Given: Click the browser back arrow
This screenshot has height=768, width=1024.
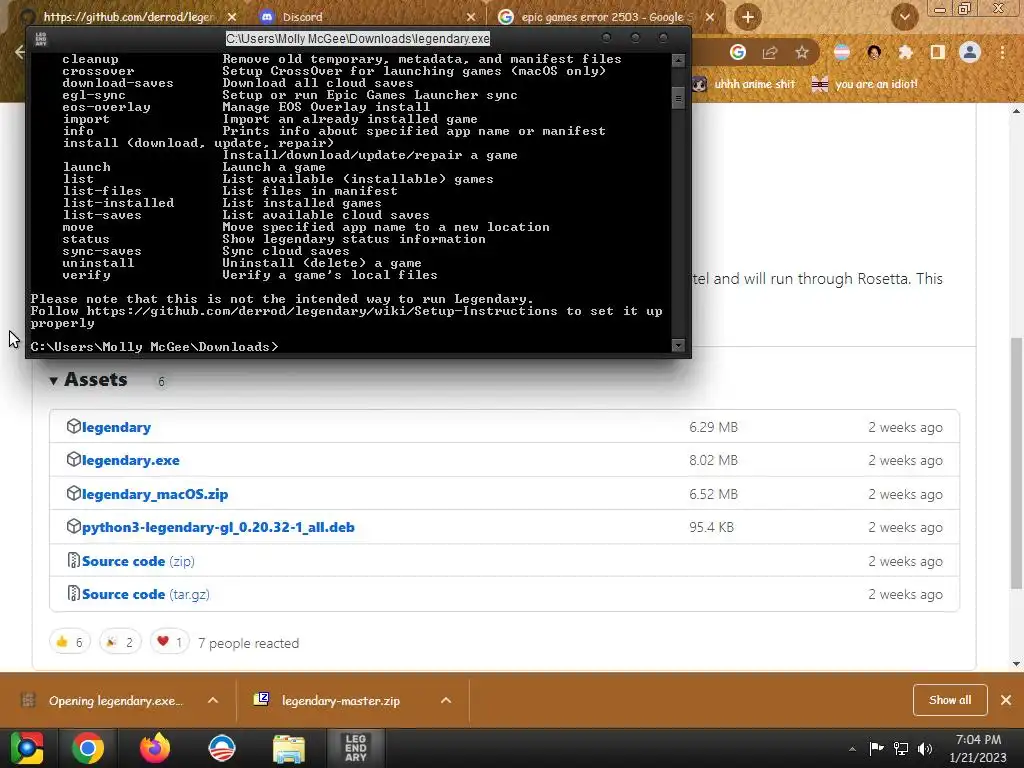Looking at the screenshot, I should click(x=20, y=52).
